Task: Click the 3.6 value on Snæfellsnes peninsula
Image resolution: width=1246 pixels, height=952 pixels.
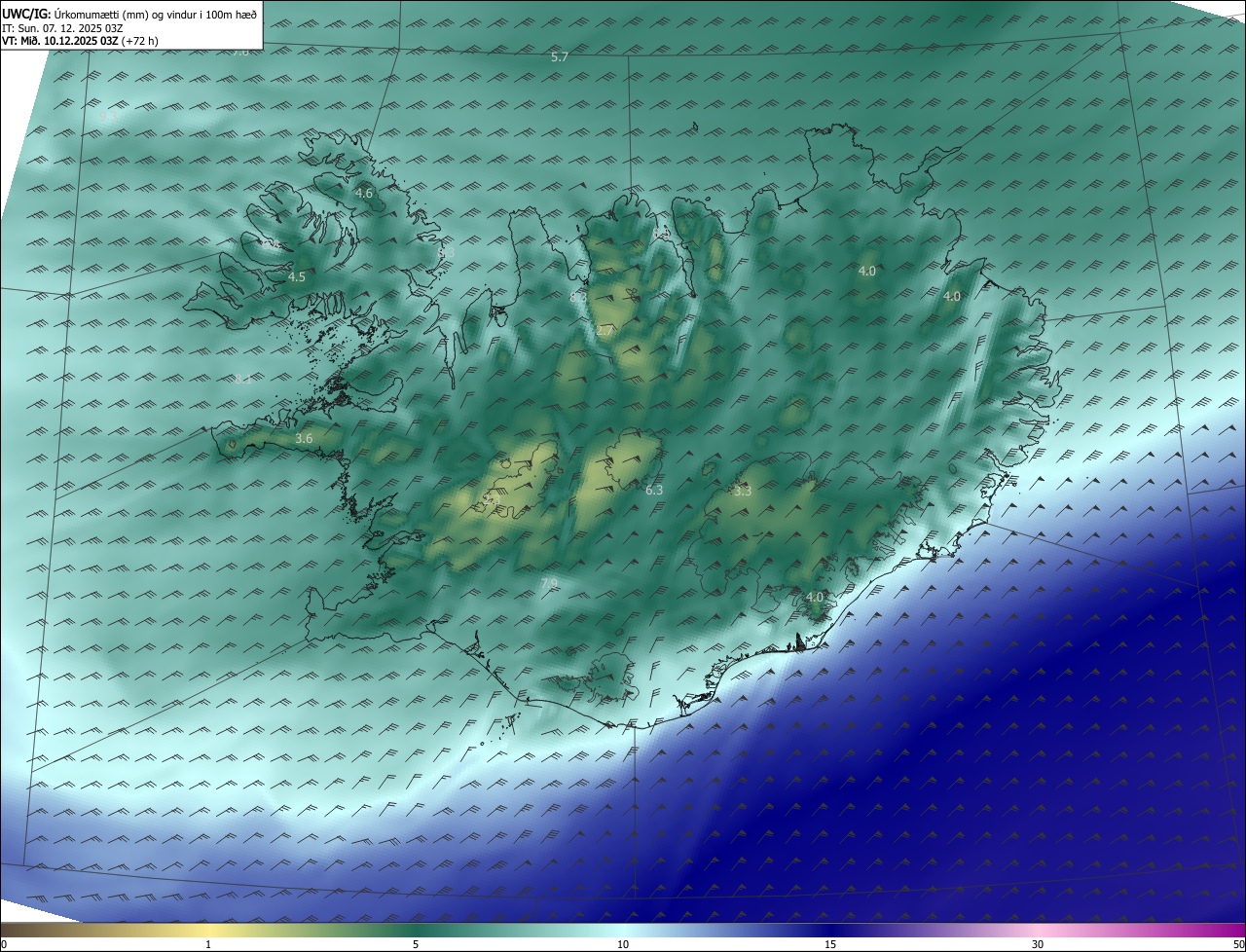Action: tap(304, 439)
